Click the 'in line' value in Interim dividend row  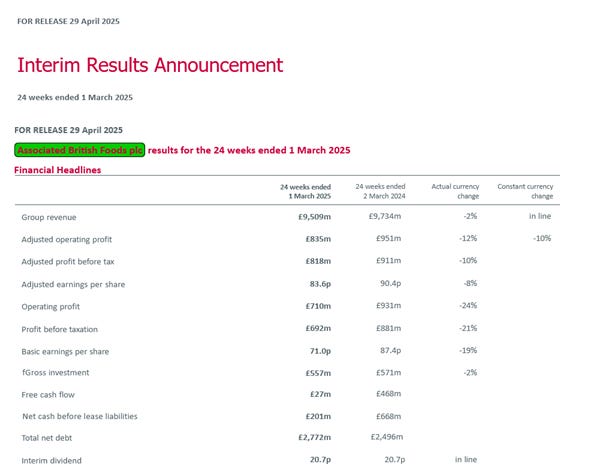click(466, 459)
